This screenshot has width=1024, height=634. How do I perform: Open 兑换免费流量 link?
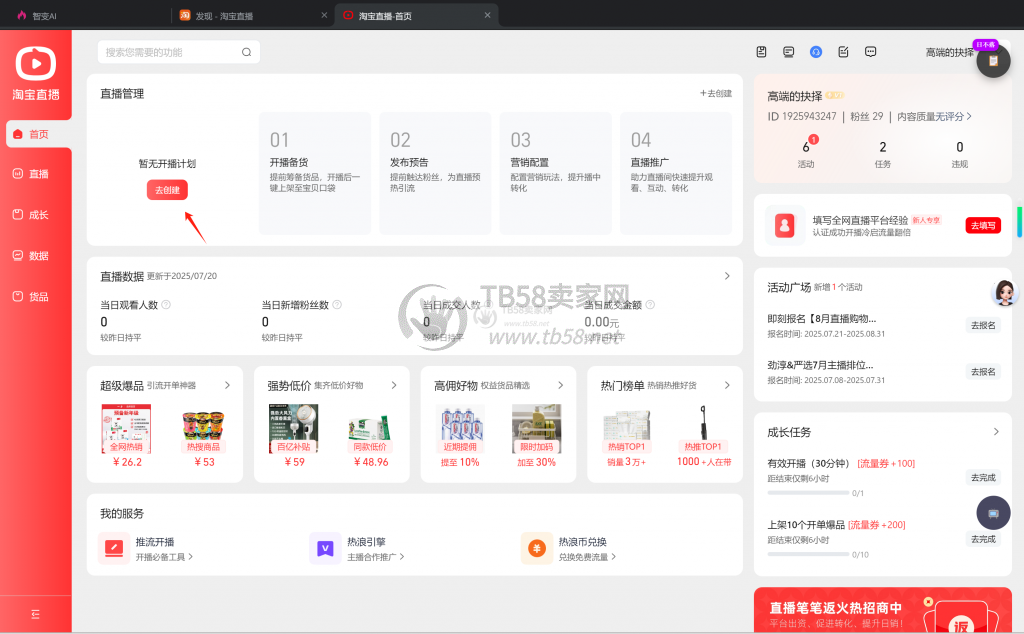[587, 557]
